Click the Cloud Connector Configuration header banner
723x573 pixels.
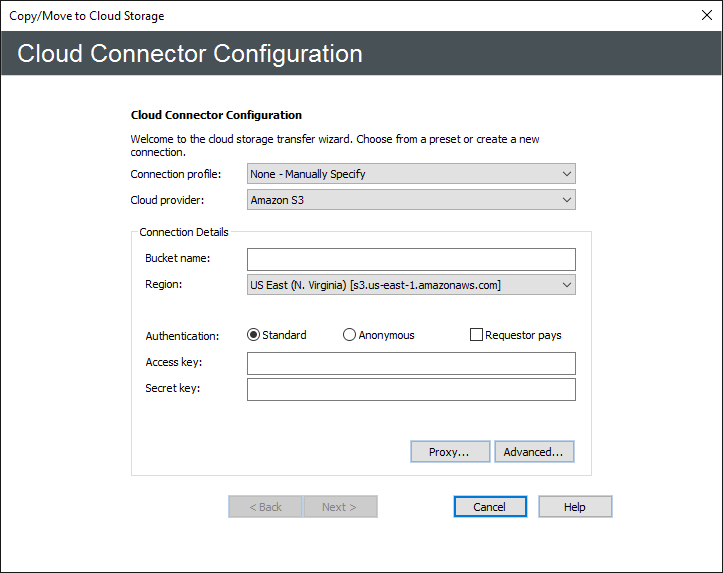(190, 53)
